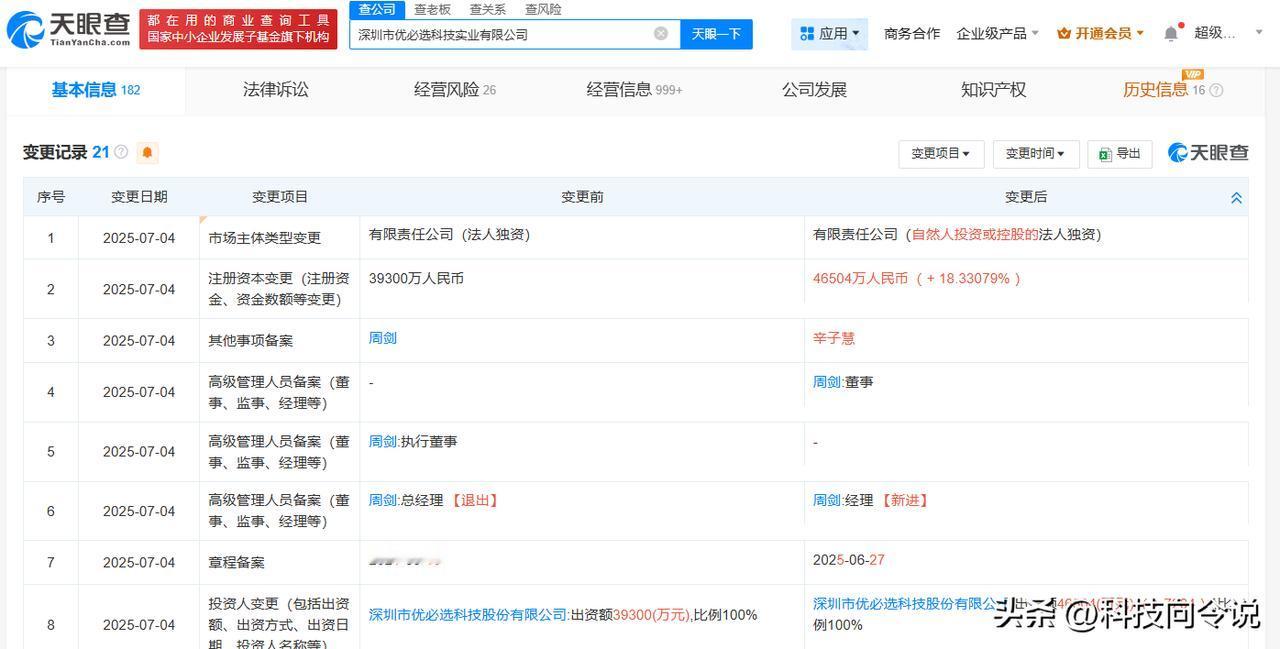Switch to the 基本信息 tab
The height and width of the screenshot is (649, 1280).
click(96, 90)
